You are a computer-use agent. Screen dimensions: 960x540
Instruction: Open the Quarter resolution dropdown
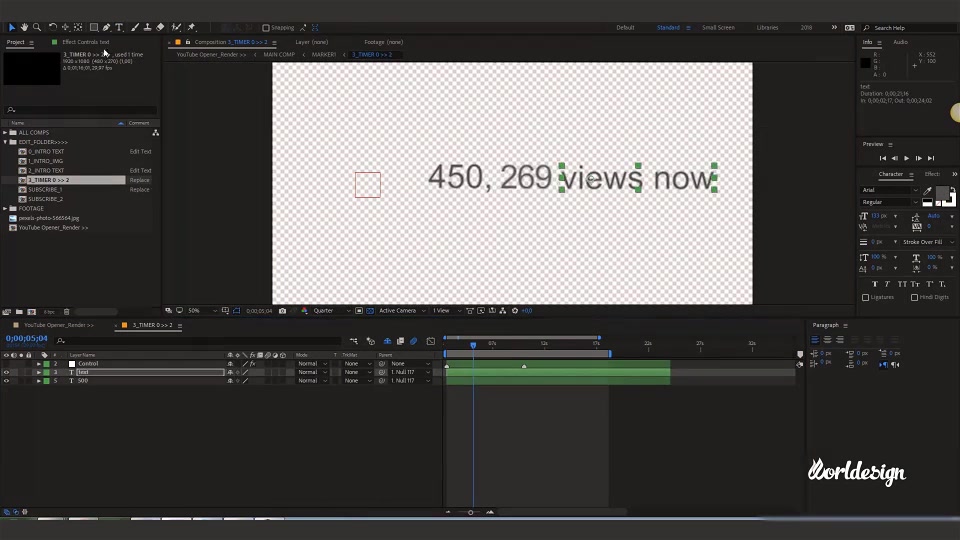(x=331, y=311)
